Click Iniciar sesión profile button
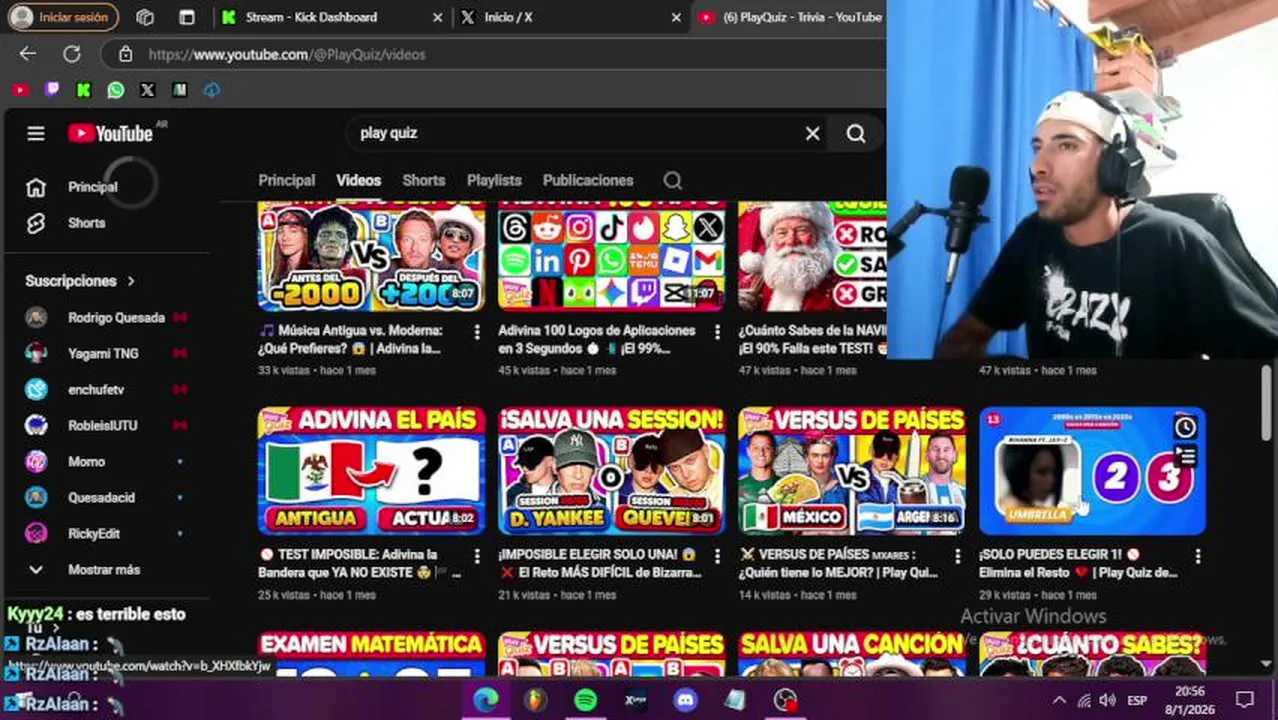Screen dimensions: 1278x720 (63, 17)
